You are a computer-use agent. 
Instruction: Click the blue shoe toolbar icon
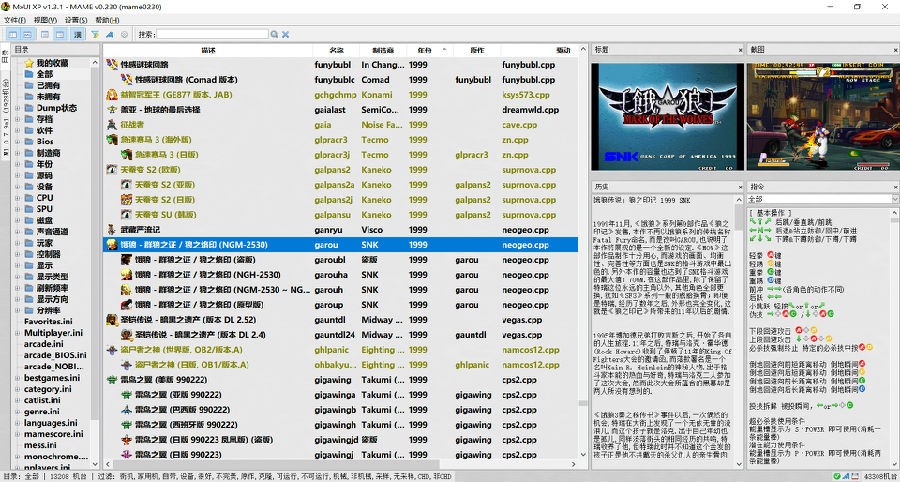point(110,34)
